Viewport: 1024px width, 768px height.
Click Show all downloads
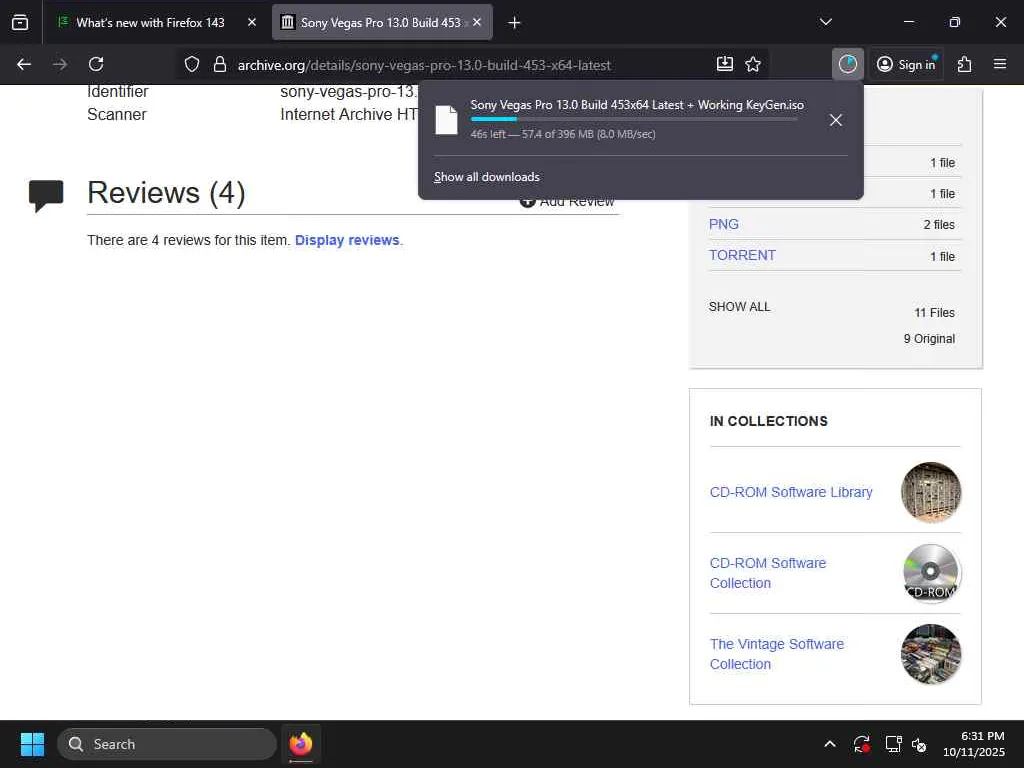(x=487, y=177)
